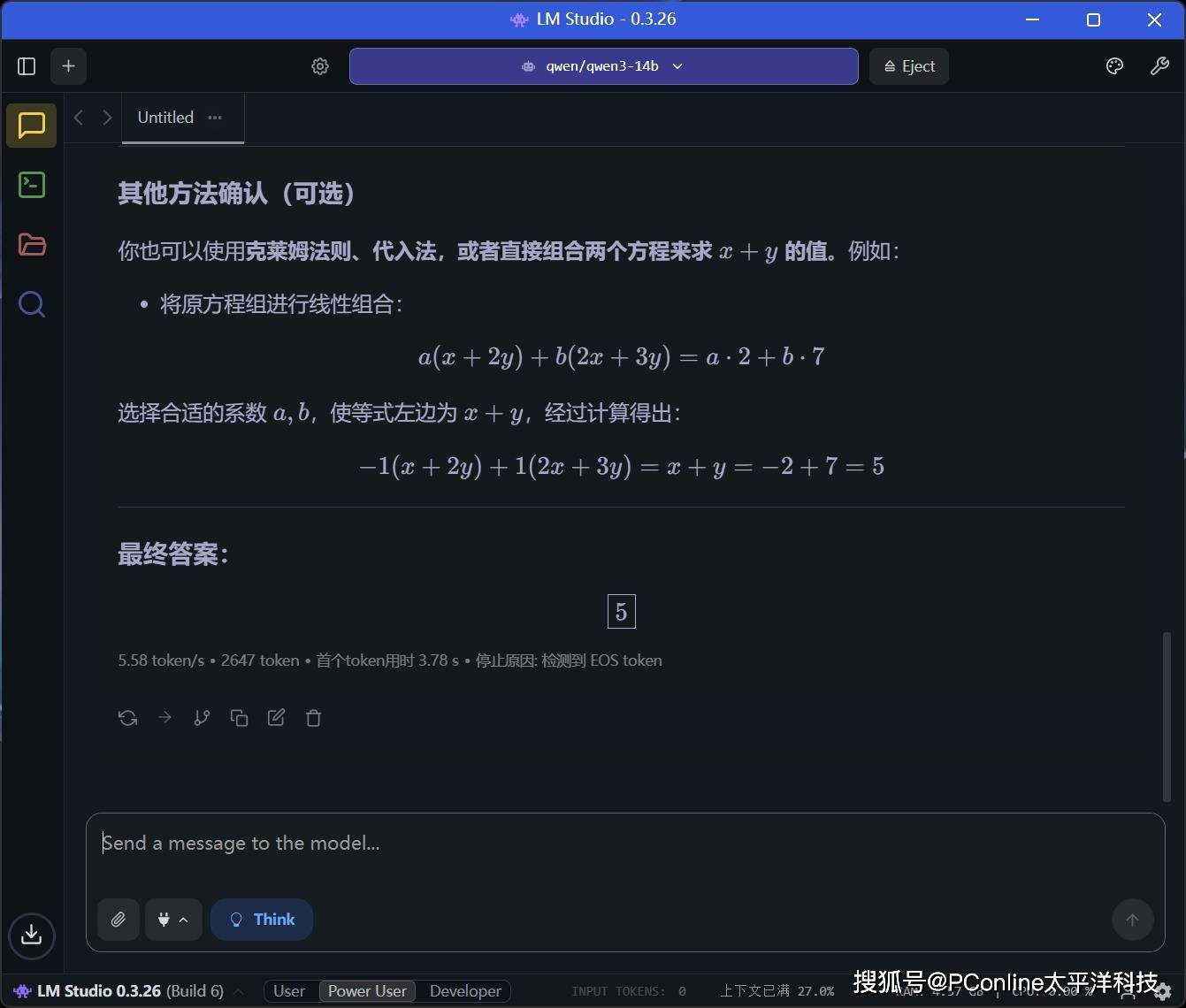Open the Downloads panel icon
The width and height of the screenshot is (1186, 1008).
(32, 935)
